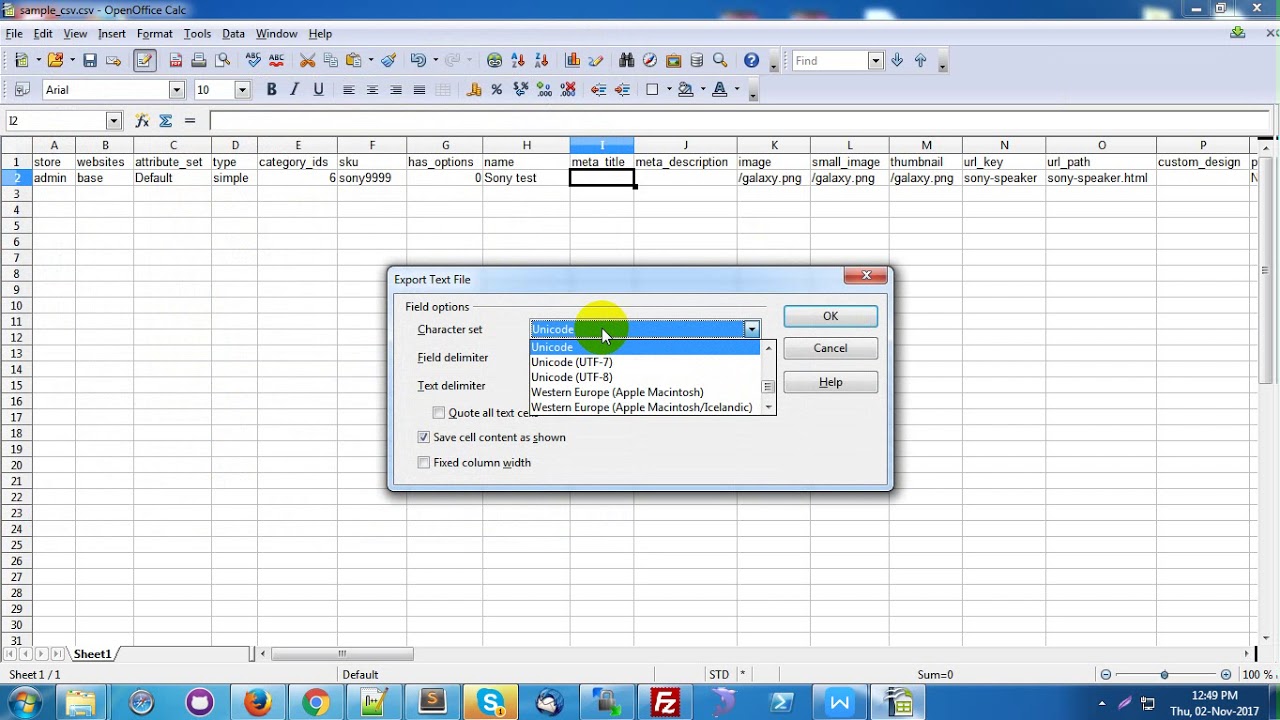Open the Font Size dropdown
The height and width of the screenshot is (720, 1280).
click(x=242, y=90)
